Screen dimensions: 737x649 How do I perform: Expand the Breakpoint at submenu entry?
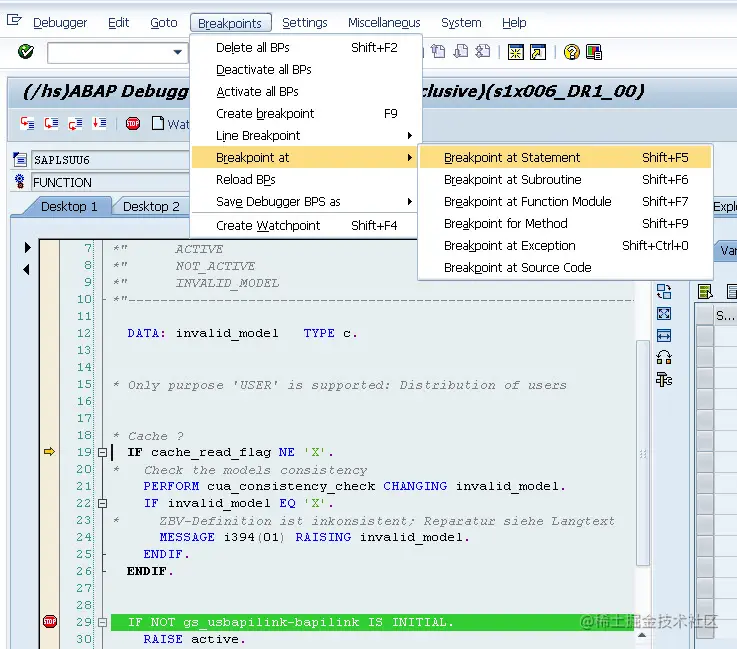click(x=305, y=157)
